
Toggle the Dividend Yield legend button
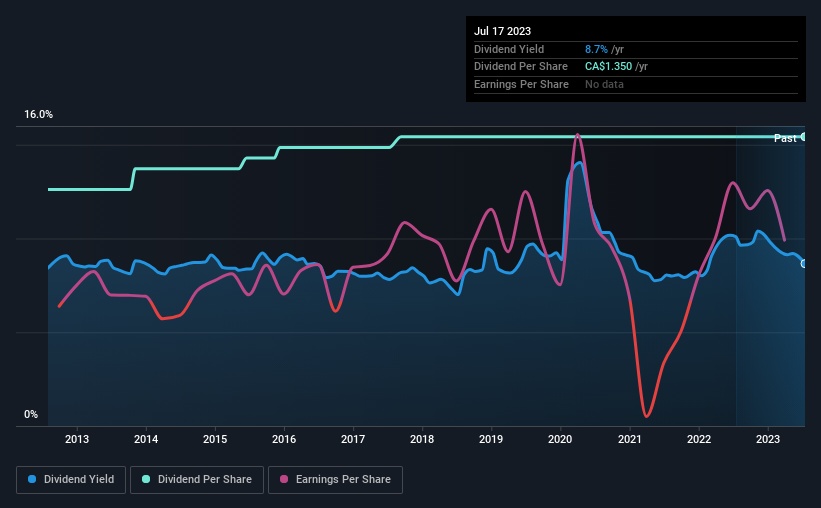tap(71, 480)
